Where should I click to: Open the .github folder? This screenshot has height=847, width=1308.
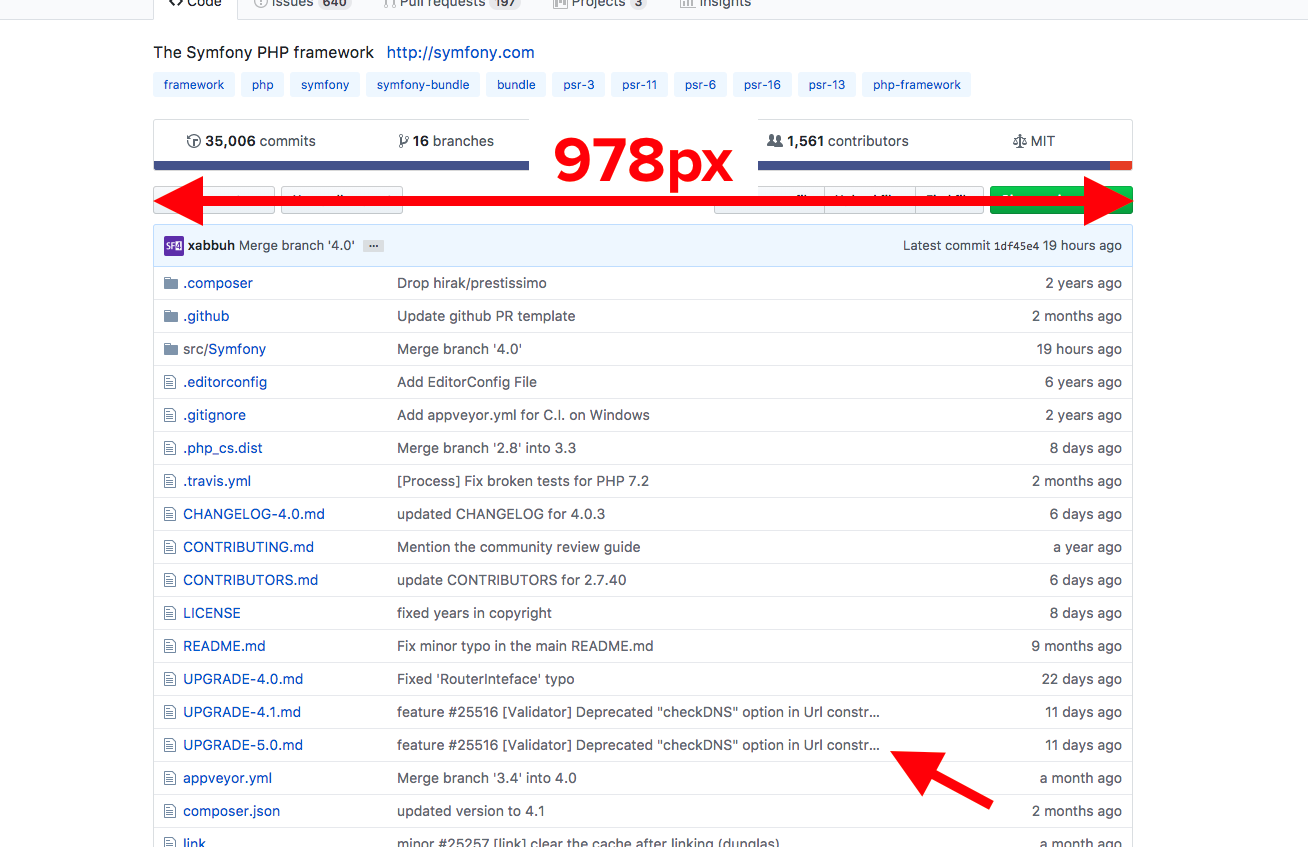206,316
